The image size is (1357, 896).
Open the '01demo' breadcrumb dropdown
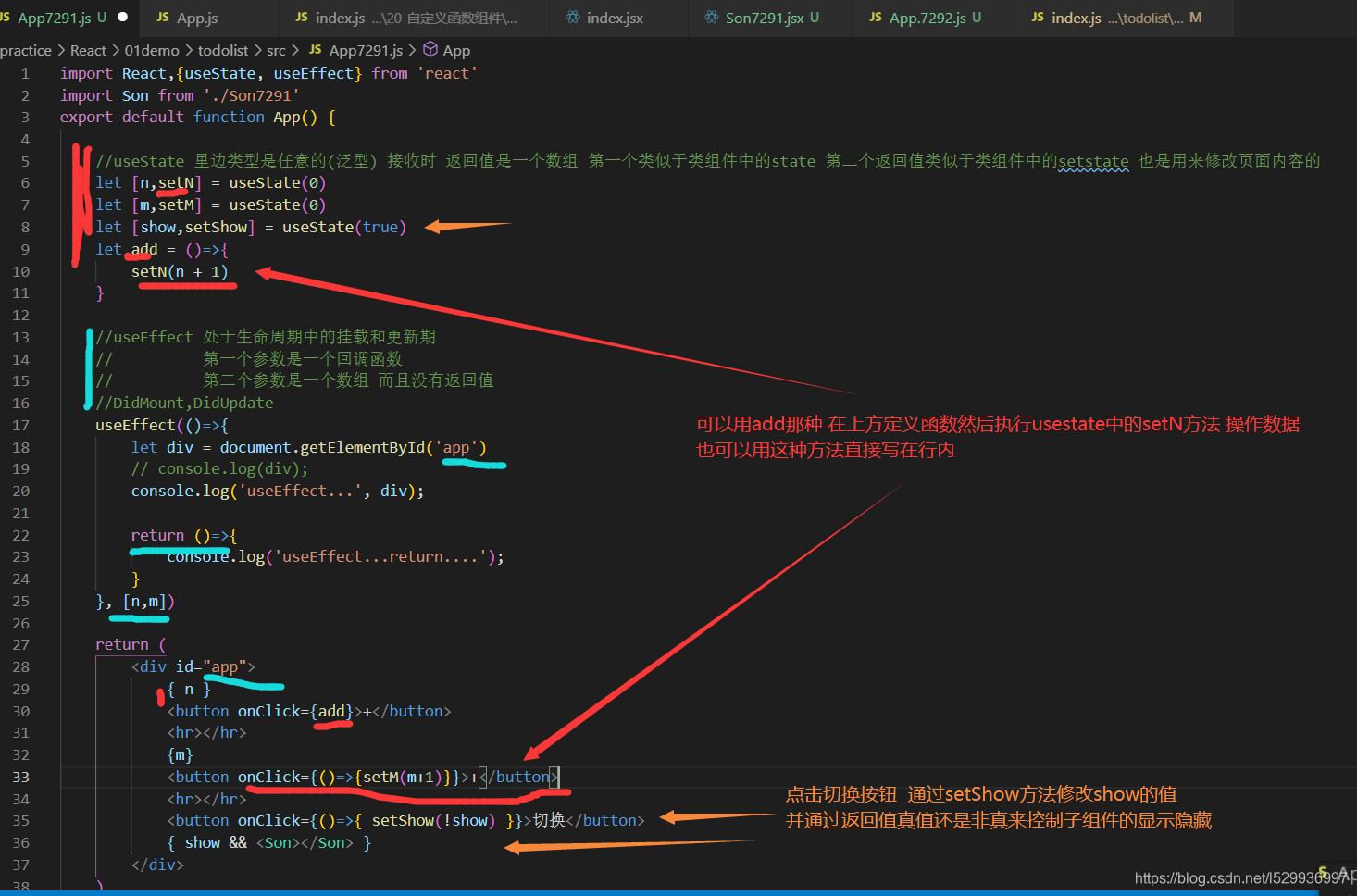pos(152,50)
